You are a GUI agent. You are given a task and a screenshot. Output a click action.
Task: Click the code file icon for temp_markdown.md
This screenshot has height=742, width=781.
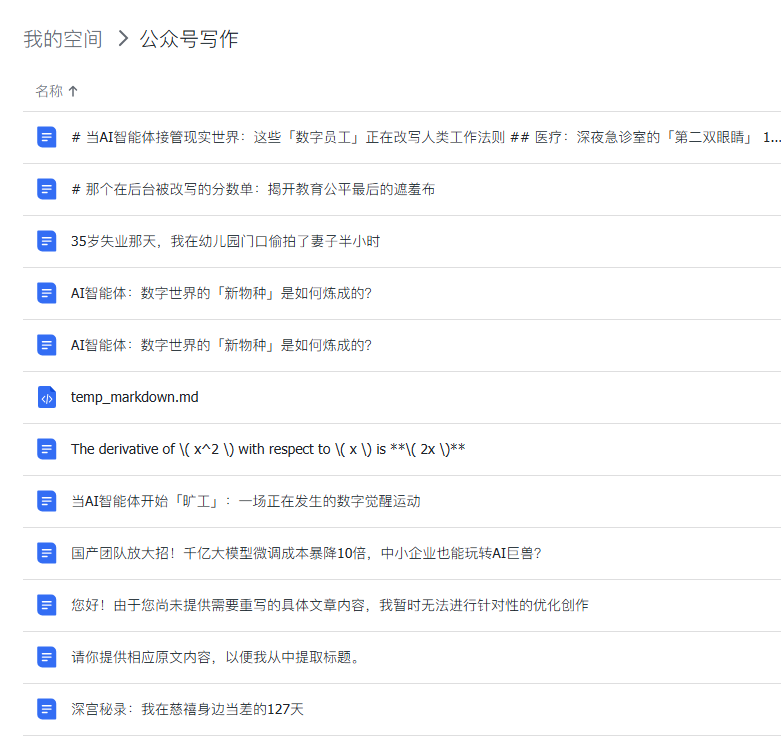click(x=47, y=397)
